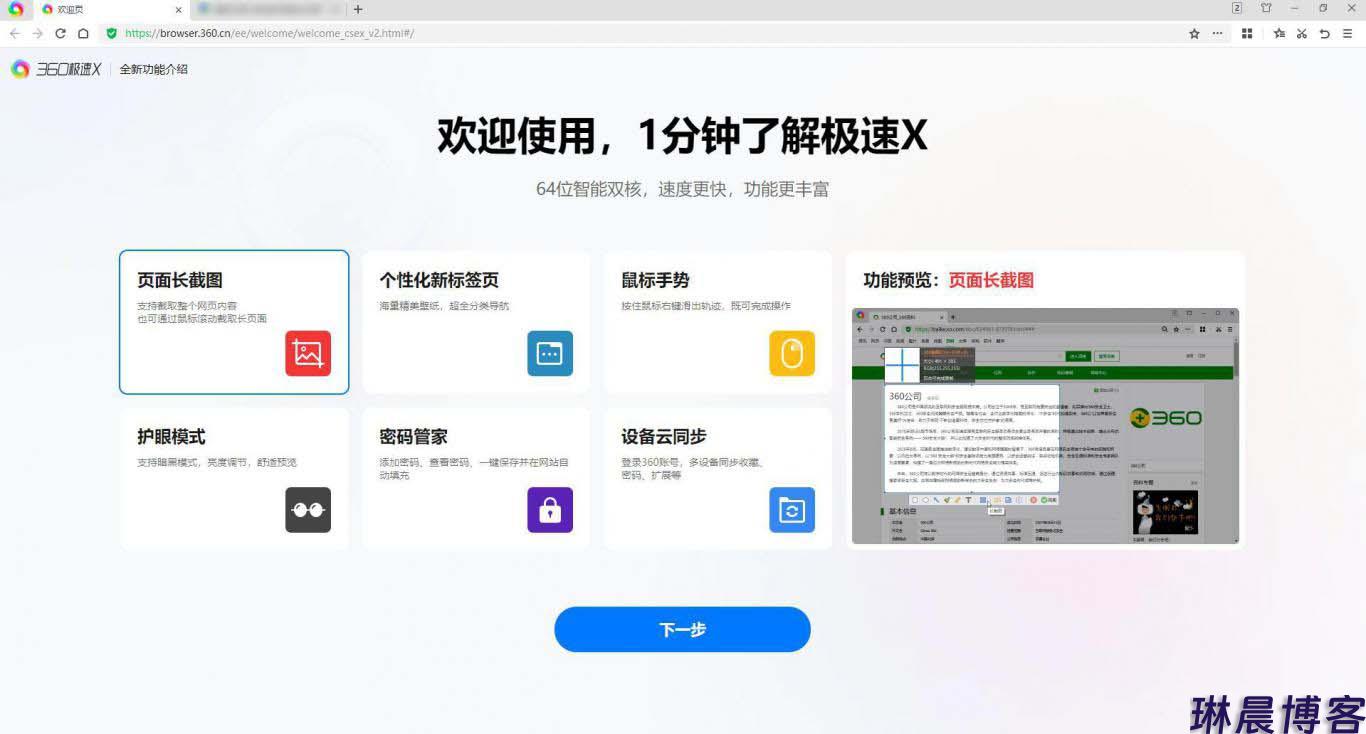Click the blue new tab page icon
The width and height of the screenshot is (1366, 734).
coord(550,353)
